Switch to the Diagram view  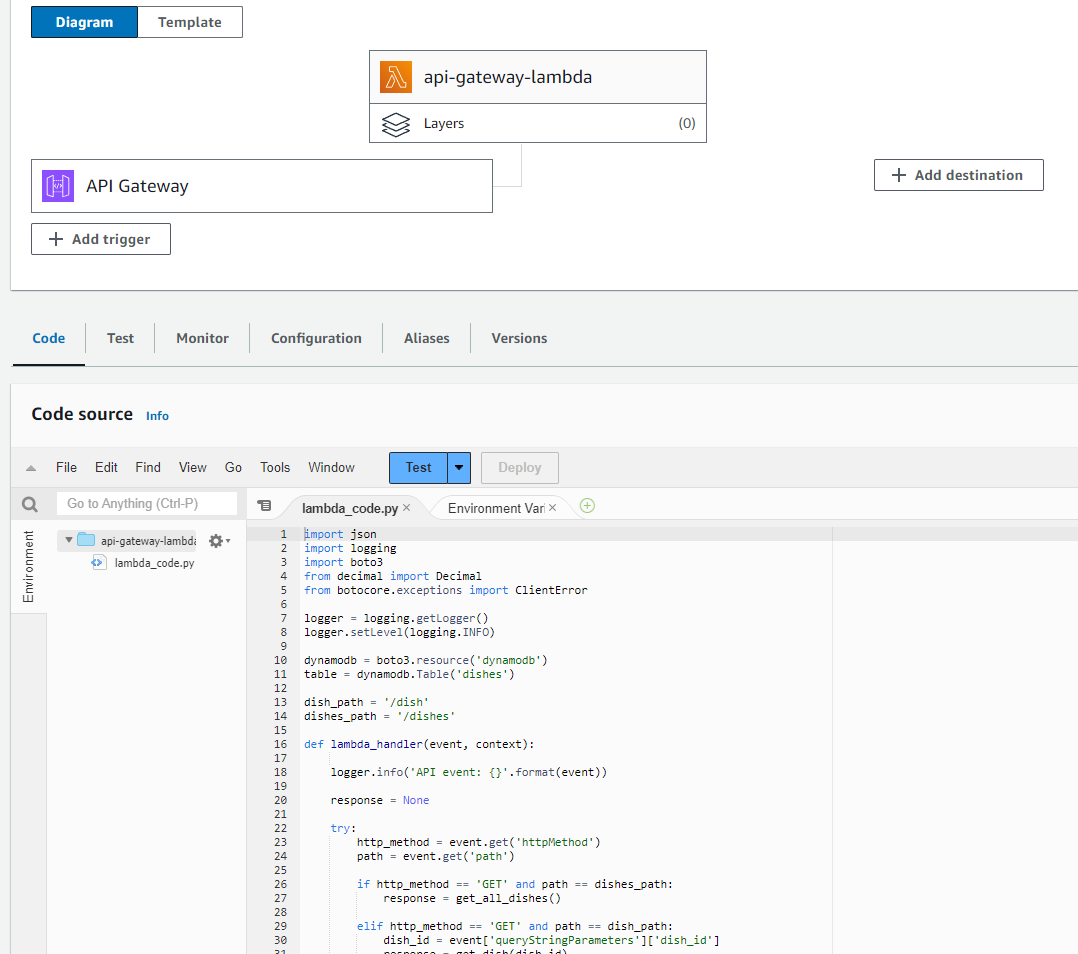[x=85, y=22]
